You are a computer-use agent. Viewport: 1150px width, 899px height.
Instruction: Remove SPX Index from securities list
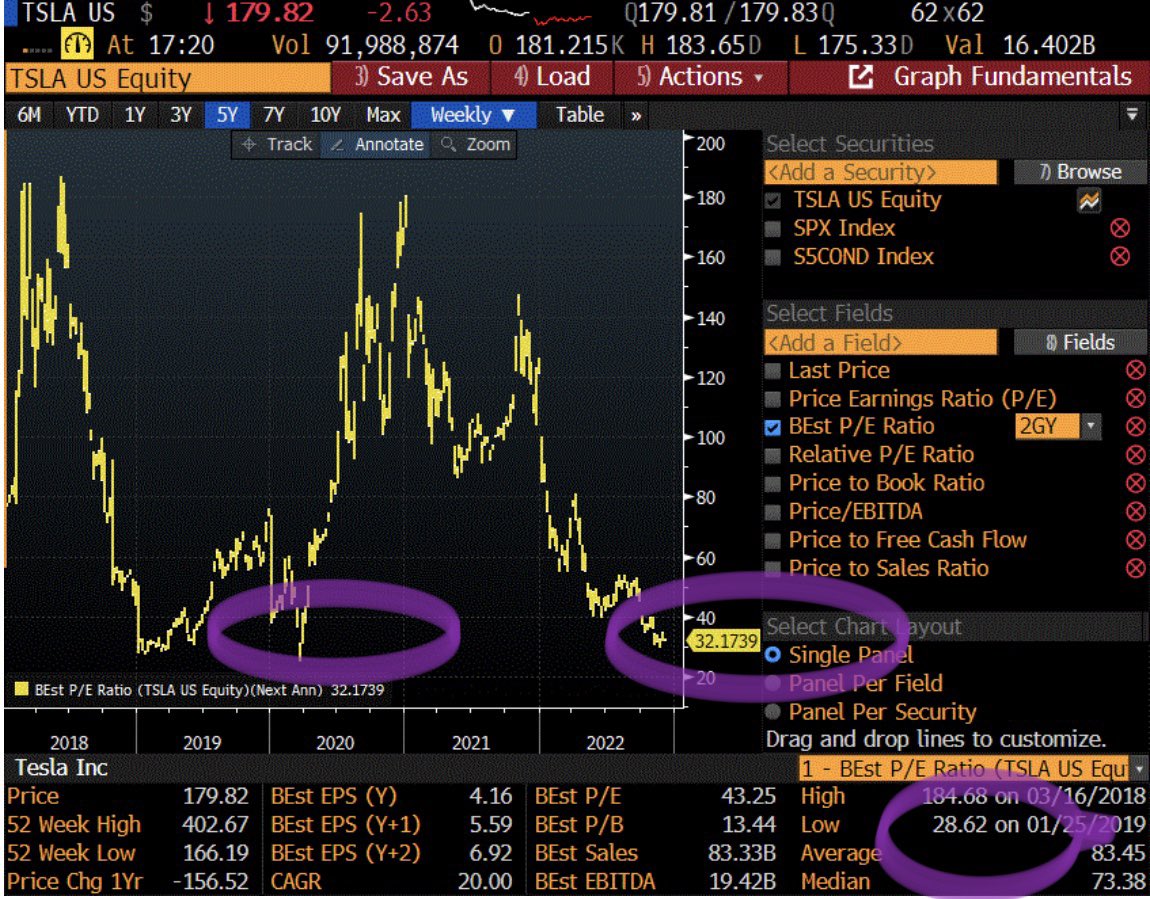pos(1120,228)
